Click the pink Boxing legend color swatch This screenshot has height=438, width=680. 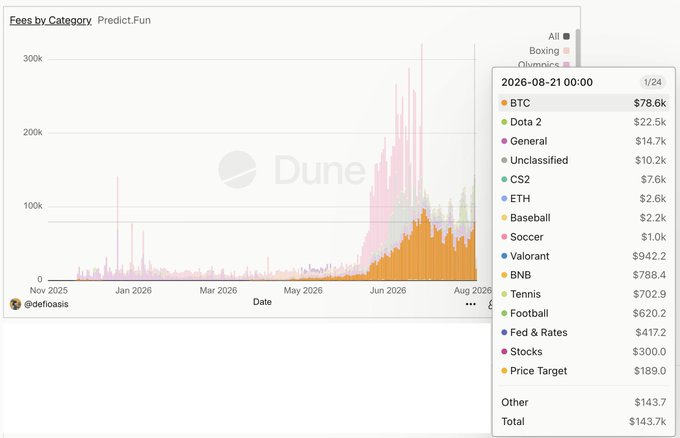(566, 51)
